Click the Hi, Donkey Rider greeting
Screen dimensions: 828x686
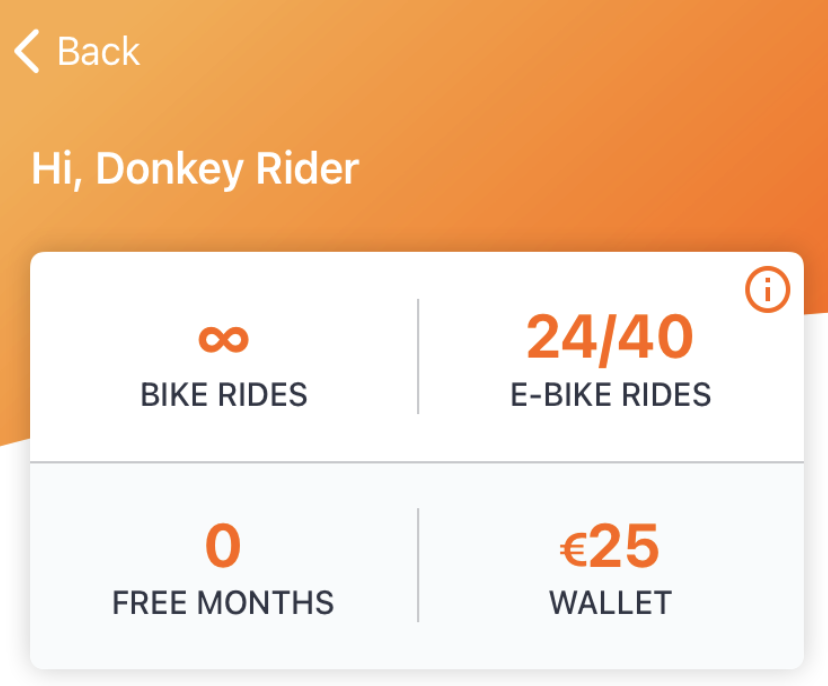click(195, 169)
